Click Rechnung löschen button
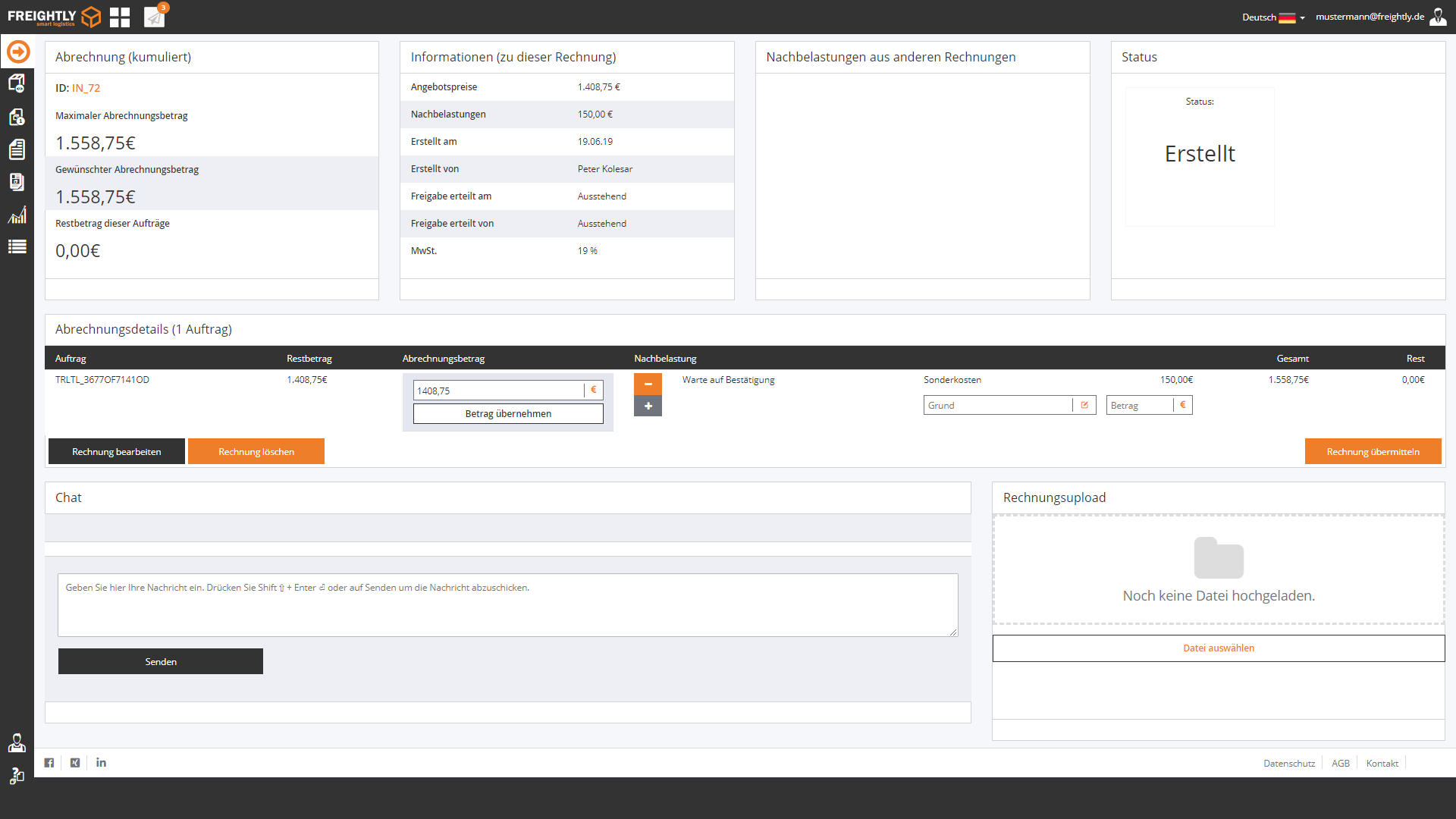1456x819 pixels. click(x=256, y=451)
